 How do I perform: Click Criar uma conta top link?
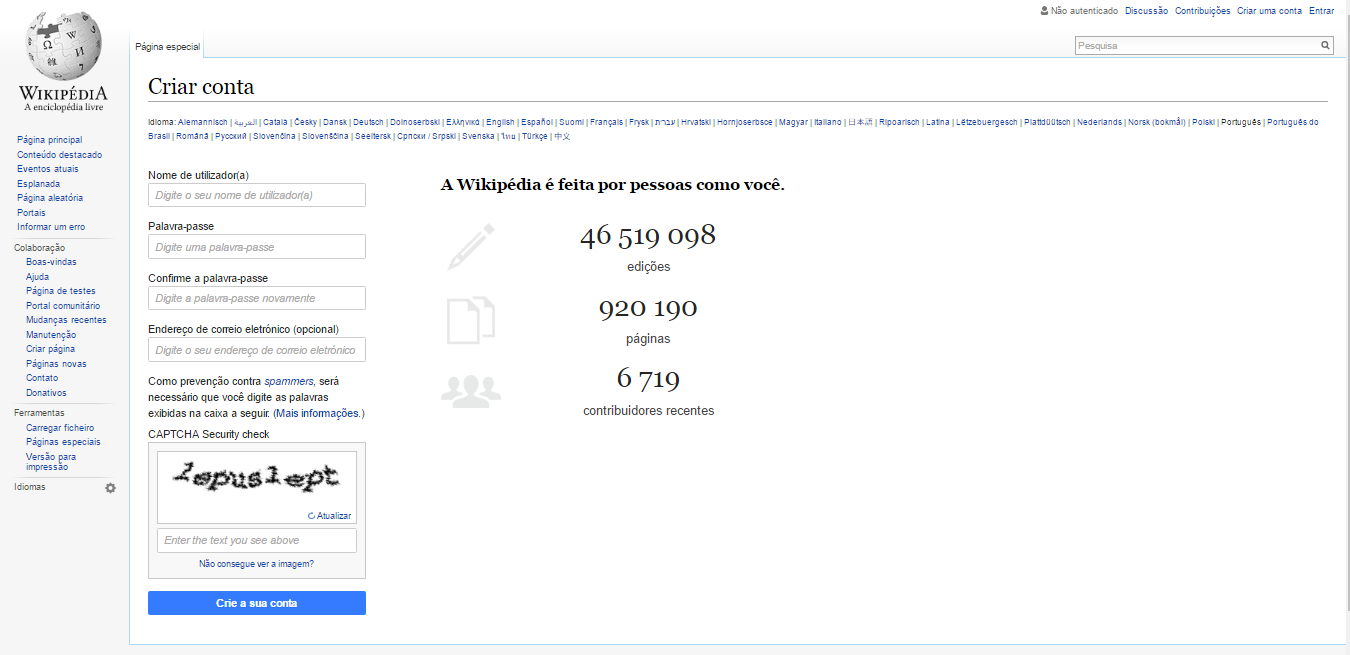tap(1269, 11)
